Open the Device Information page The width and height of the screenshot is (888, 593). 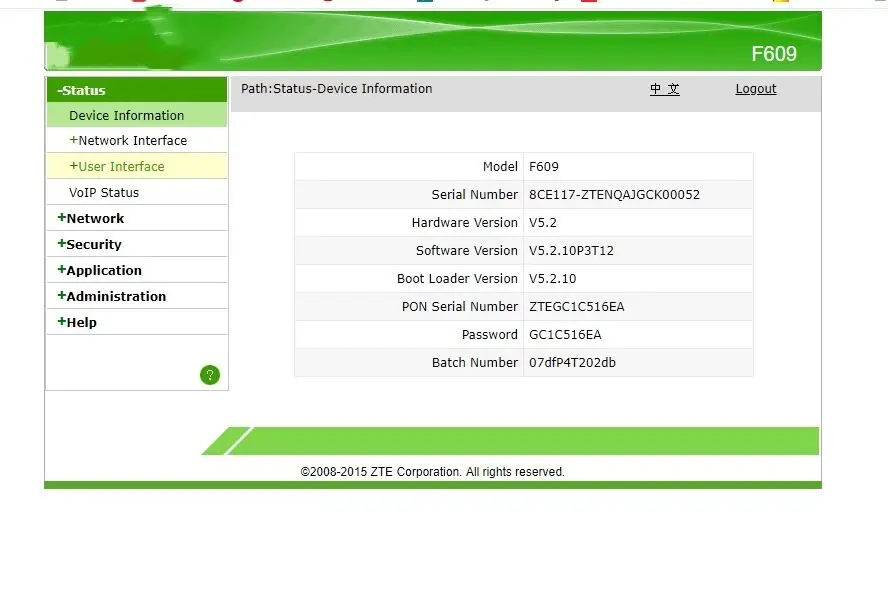tap(126, 116)
